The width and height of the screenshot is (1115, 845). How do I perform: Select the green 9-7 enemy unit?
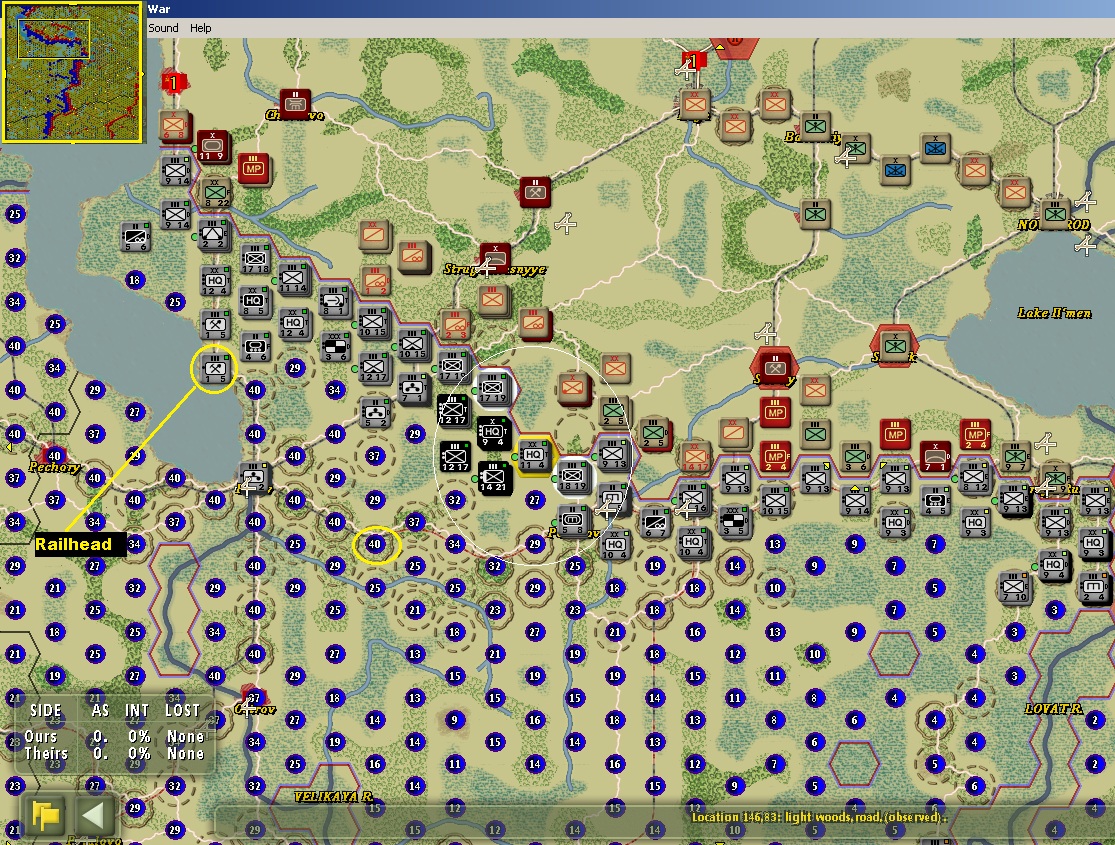pos(1015,457)
